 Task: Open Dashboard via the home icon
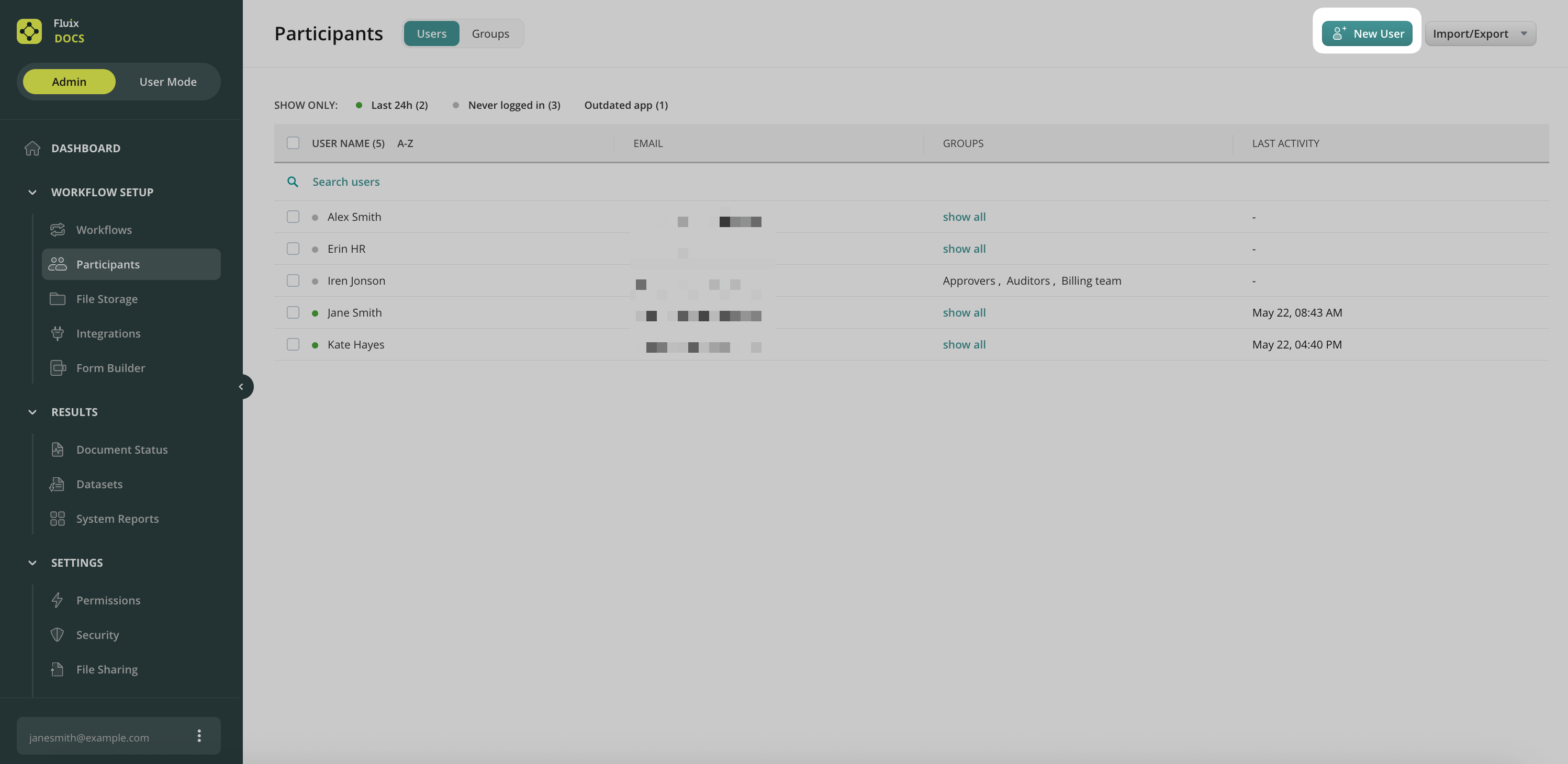click(32, 149)
